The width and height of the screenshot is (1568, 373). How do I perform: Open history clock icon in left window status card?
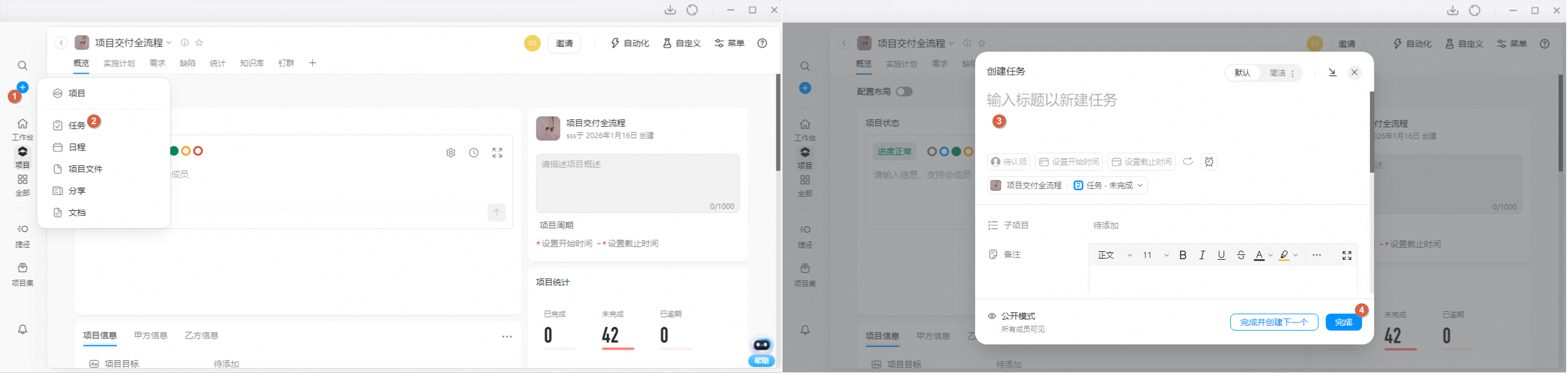474,153
